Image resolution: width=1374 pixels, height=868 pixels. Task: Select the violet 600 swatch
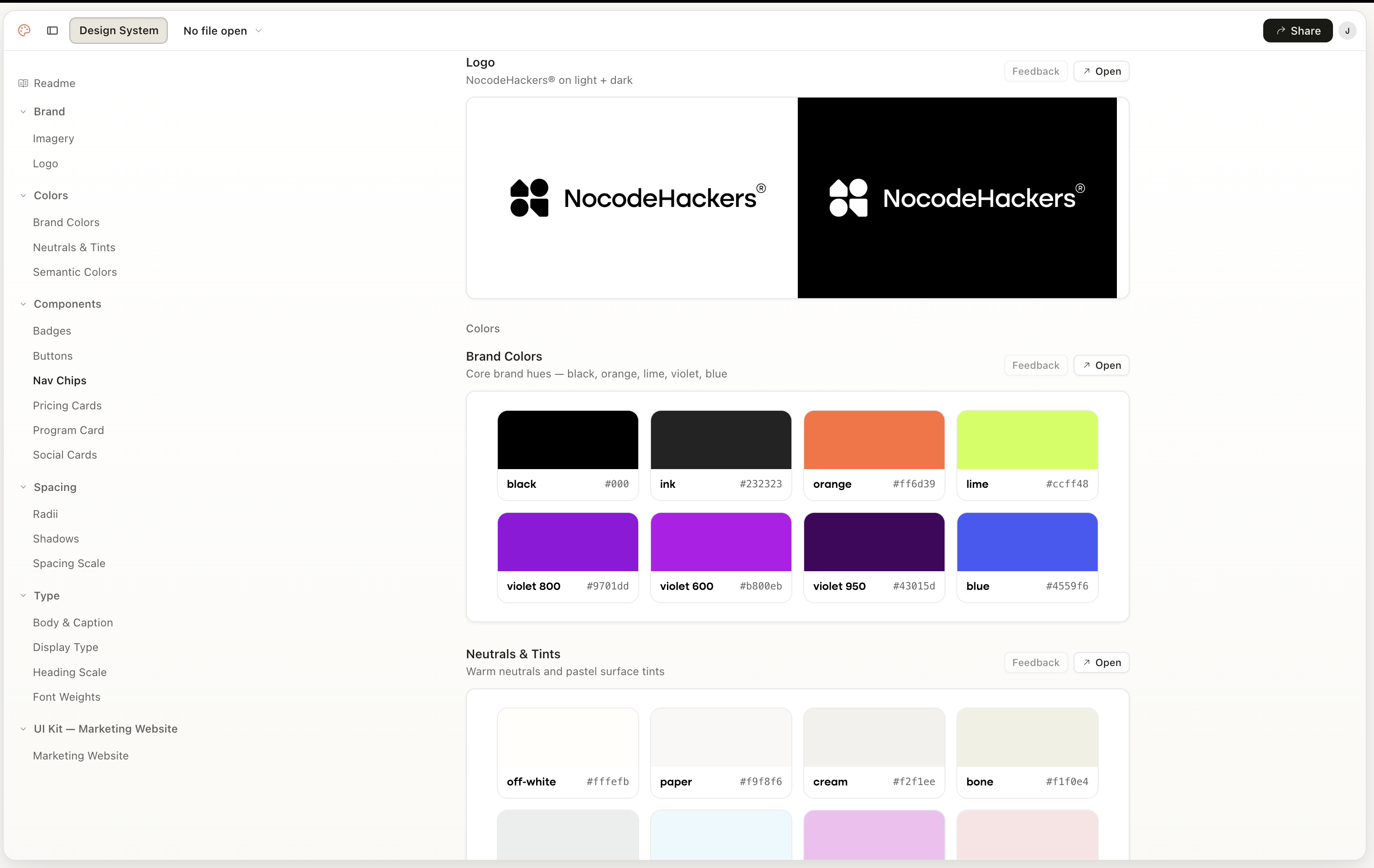(x=721, y=558)
